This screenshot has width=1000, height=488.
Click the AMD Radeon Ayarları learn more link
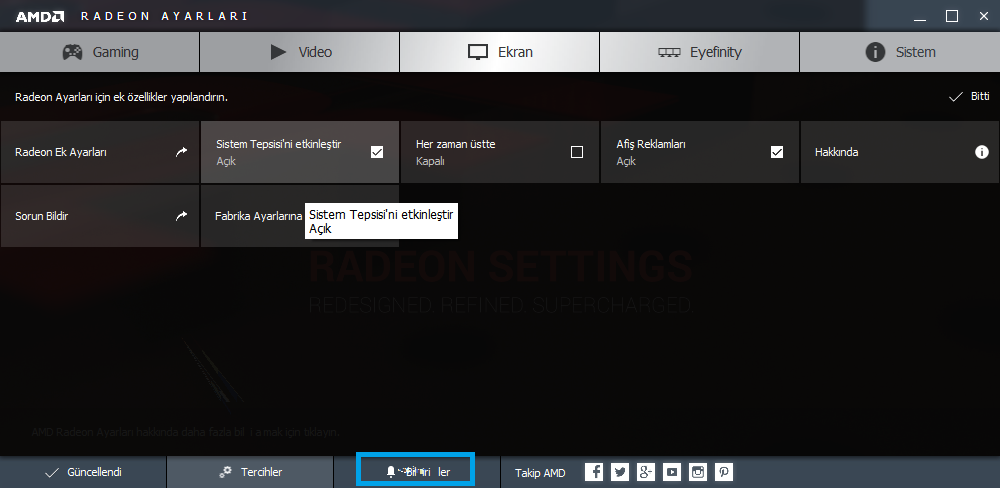coord(185,432)
